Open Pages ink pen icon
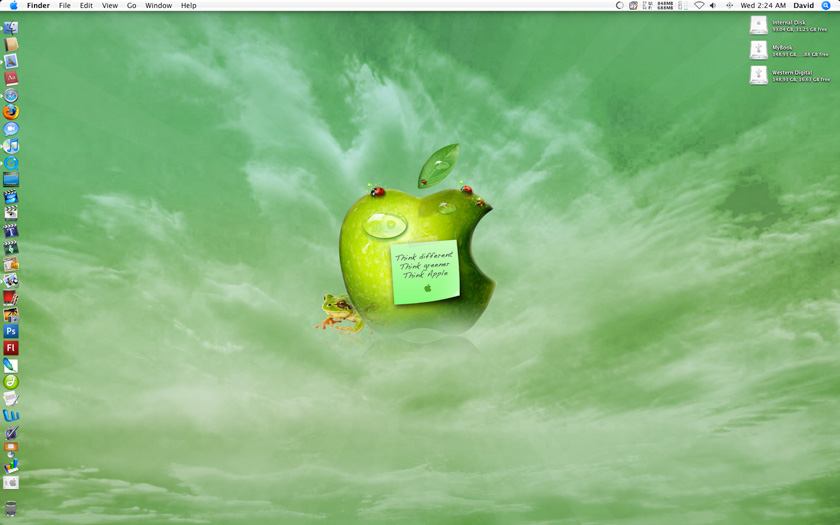The width and height of the screenshot is (840, 525). tap(11, 432)
